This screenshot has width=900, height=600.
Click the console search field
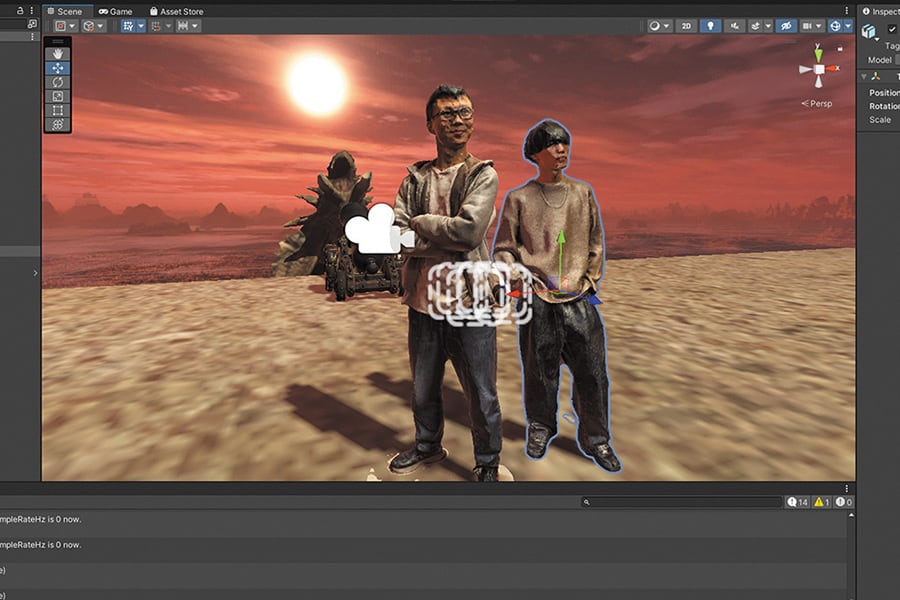click(x=683, y=502)
